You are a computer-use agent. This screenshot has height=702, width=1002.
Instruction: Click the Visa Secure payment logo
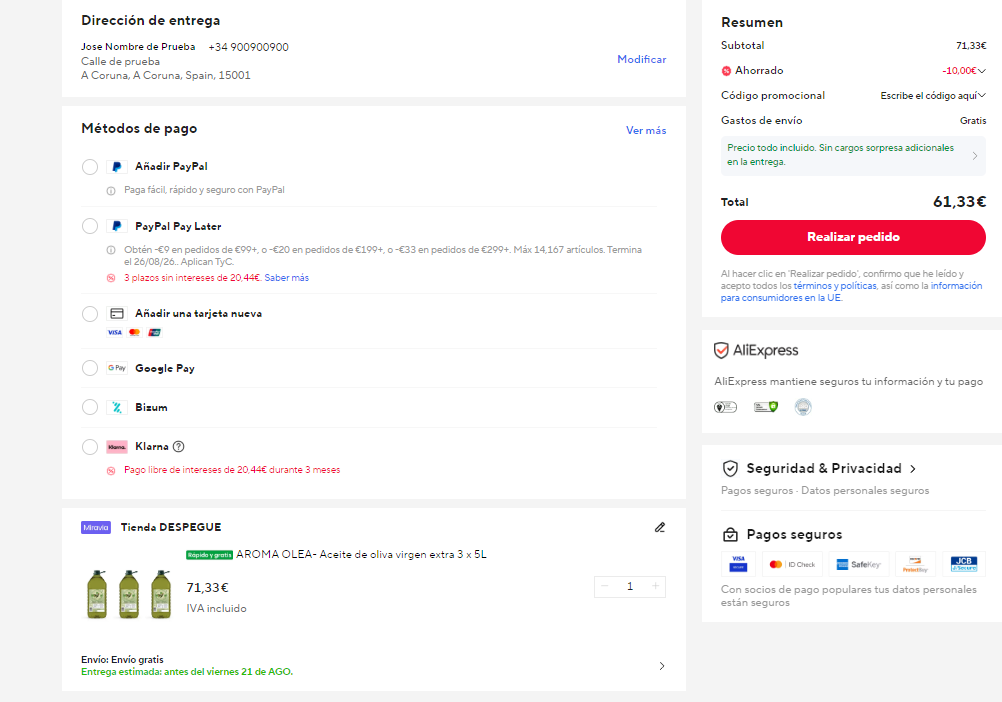coord(738,564)
